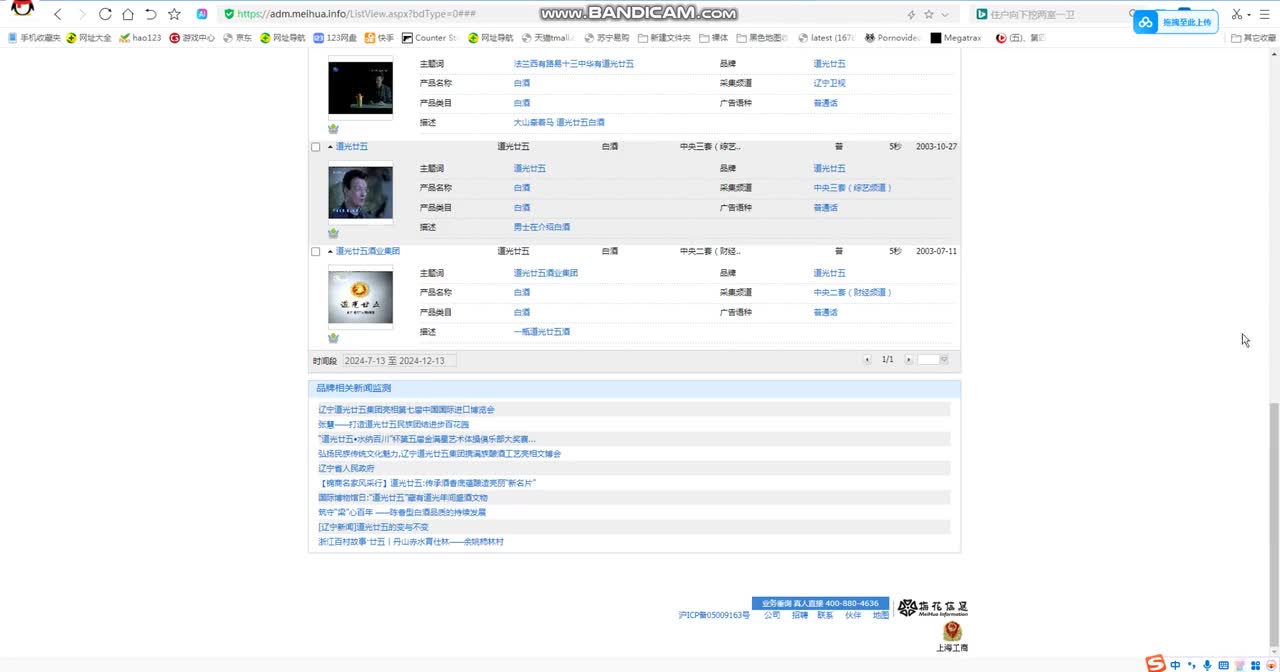Click the cloud upload button at top right
Viewport: 1280px width, 672px height.
tap(1175, 22)
